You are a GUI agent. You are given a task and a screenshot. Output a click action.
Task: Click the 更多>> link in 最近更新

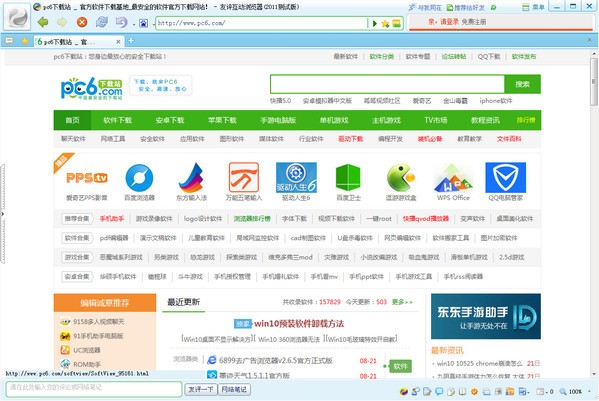tap(402, 302)
